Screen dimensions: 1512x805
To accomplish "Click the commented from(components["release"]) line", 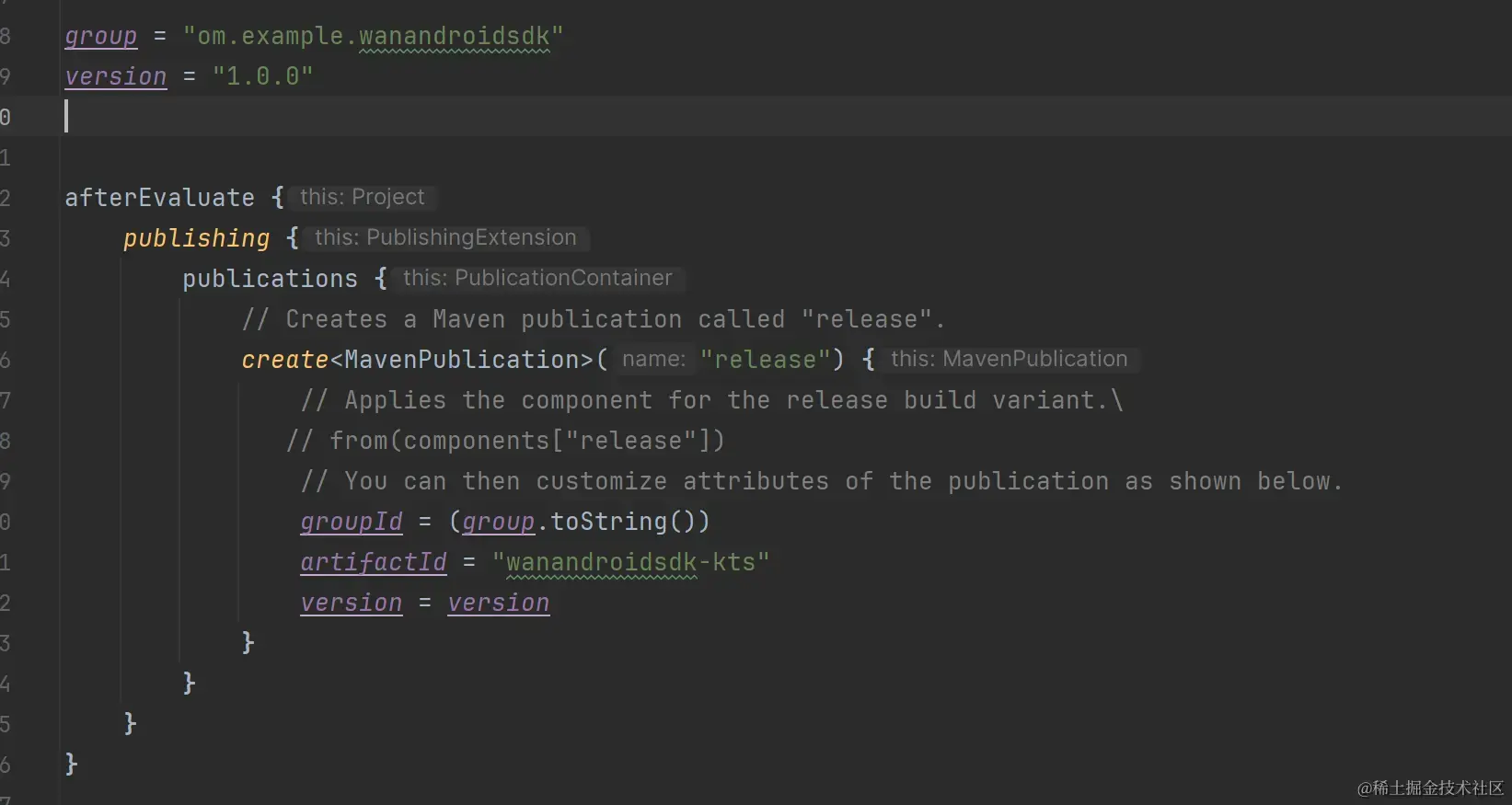I will pyautogui.click(x=505, y=441).
